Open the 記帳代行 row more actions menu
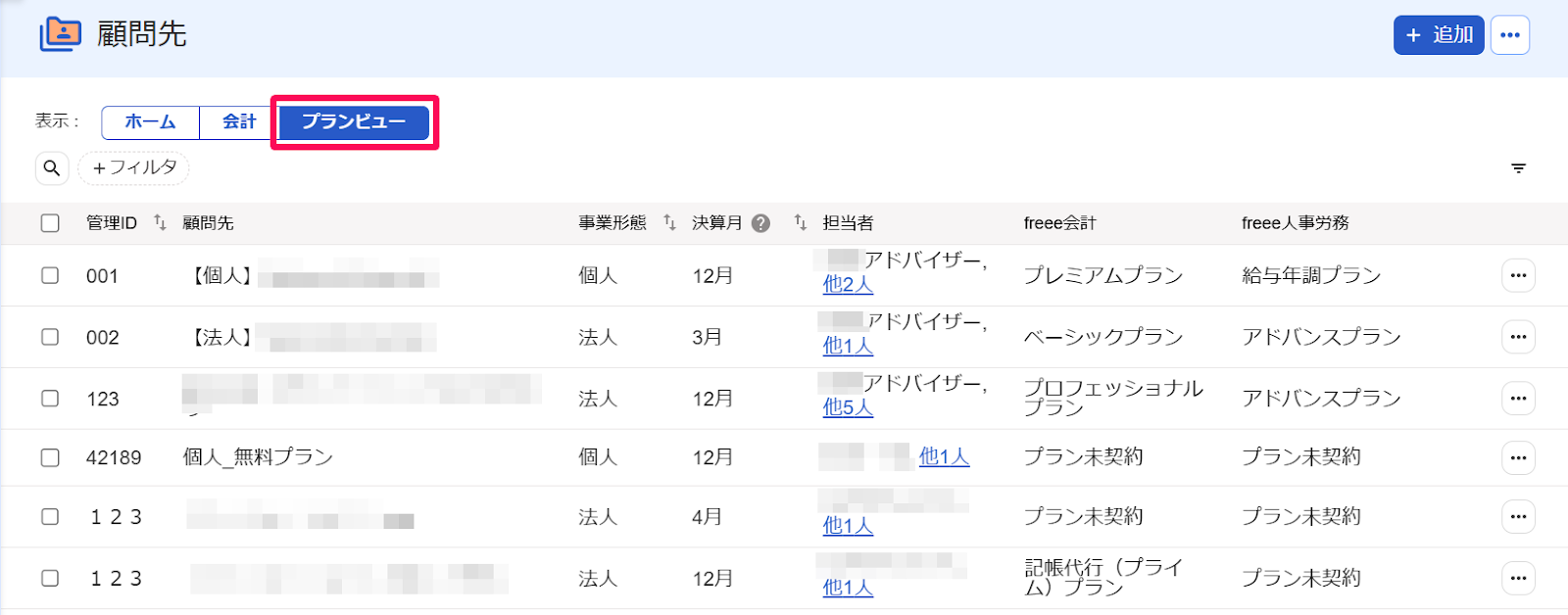The width and height of the screenshot is (1568, 615). pos(1518,578)
